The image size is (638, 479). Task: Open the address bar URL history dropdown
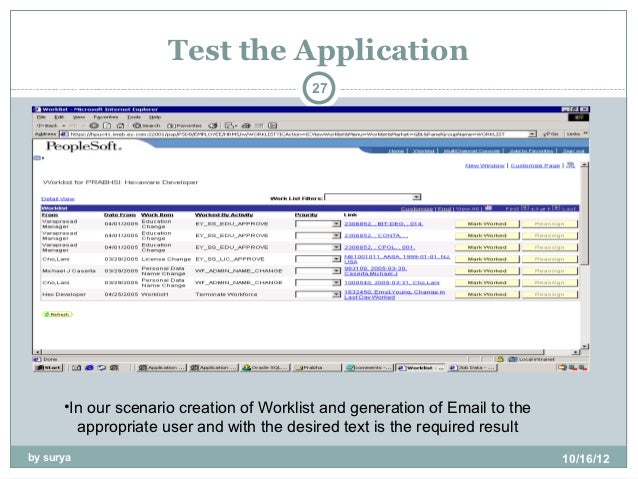pos(532,134)
